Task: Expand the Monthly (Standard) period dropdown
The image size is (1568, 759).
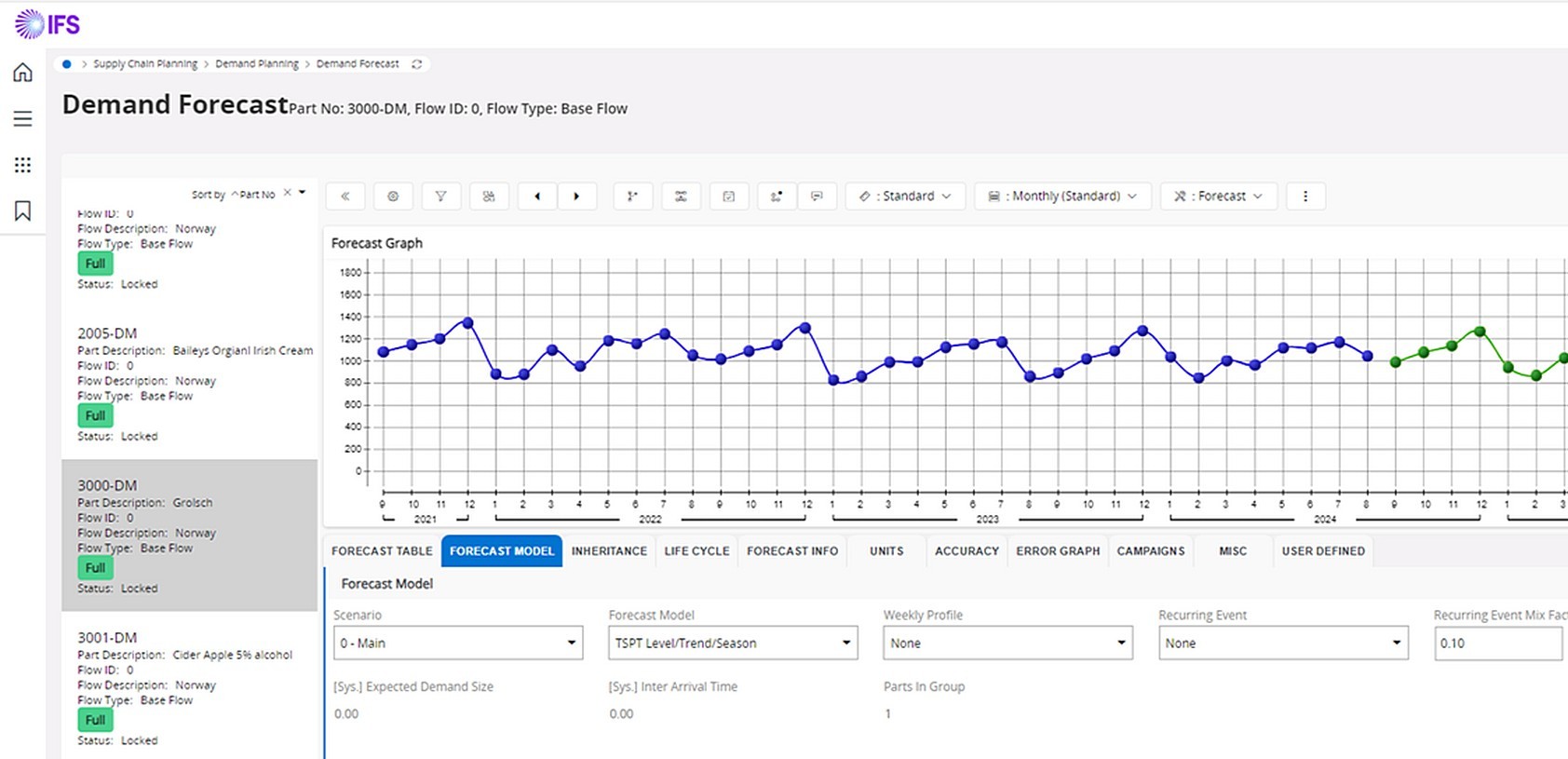Action: click(1062, 197)
